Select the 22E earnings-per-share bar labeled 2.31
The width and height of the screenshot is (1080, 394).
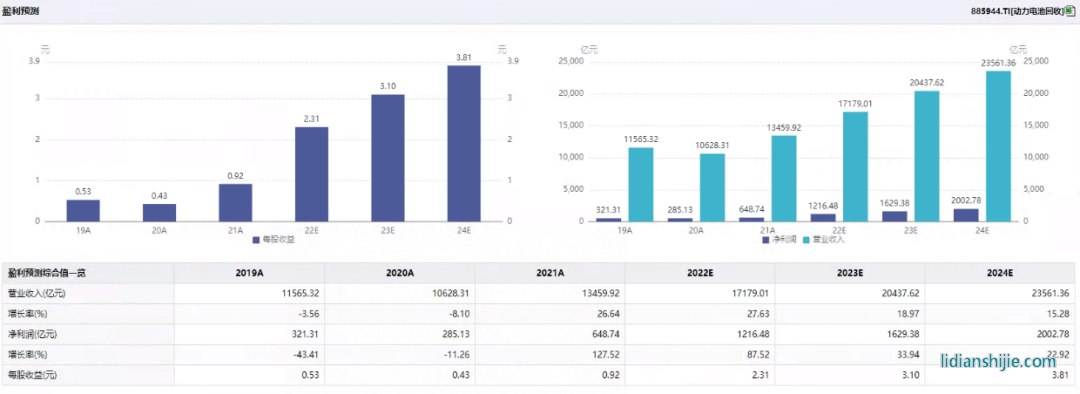tap(311, 174)
